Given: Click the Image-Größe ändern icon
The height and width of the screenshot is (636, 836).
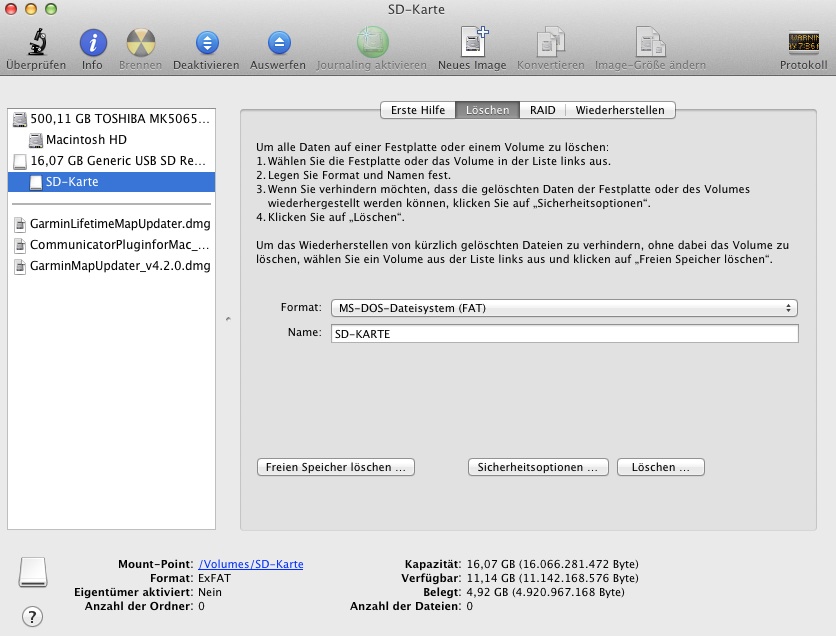Looking at the screenshot, I should coord(650,42).
